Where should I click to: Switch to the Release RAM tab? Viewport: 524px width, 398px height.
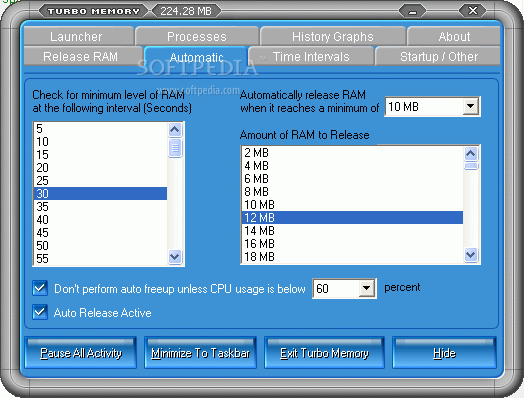[x=83, y=56]
